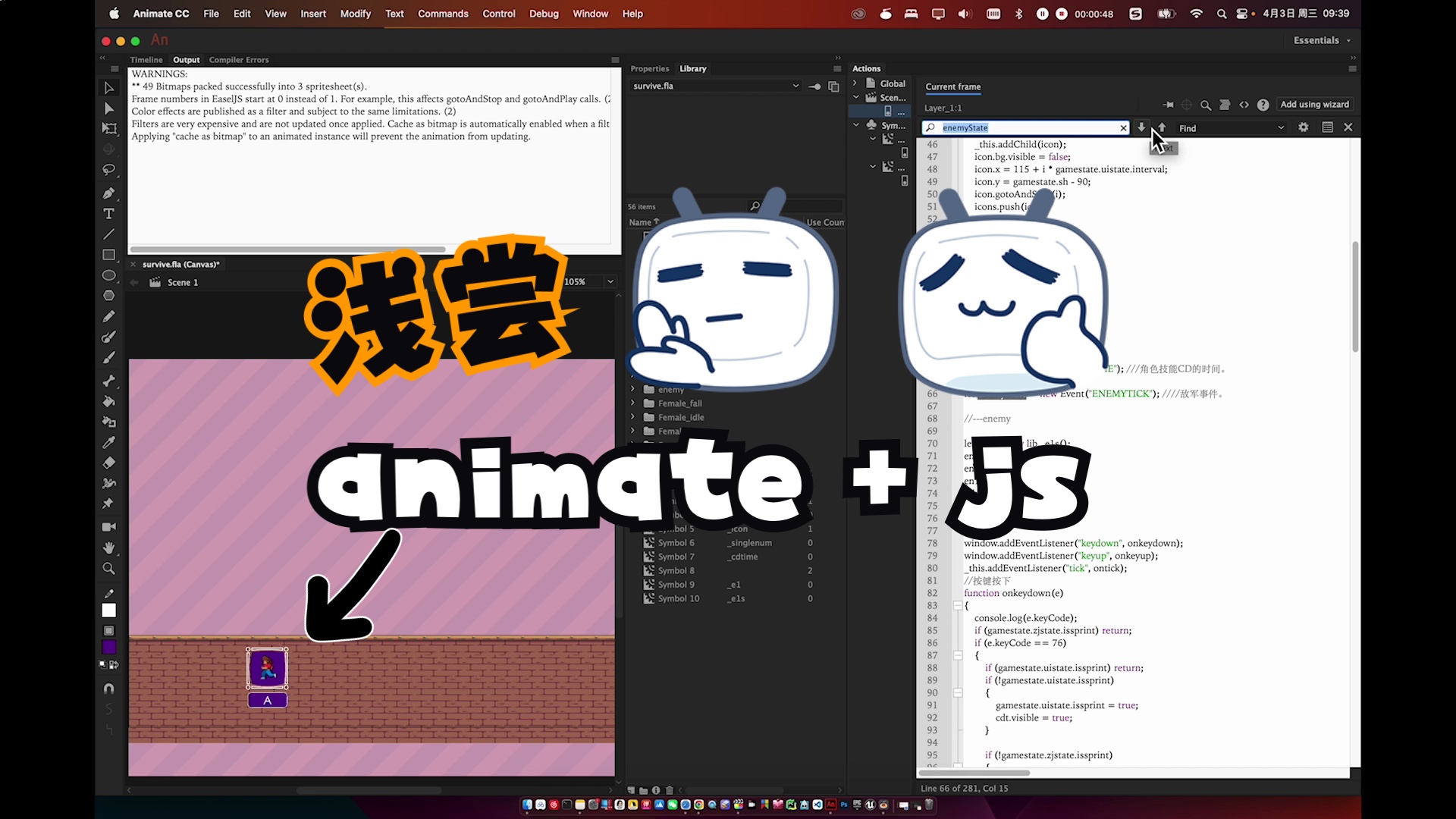The height and width of the screenshot is (819, 1456).
Task: Open find bar settings gear
Action: pyautogui.click(x=1303, y=127)
